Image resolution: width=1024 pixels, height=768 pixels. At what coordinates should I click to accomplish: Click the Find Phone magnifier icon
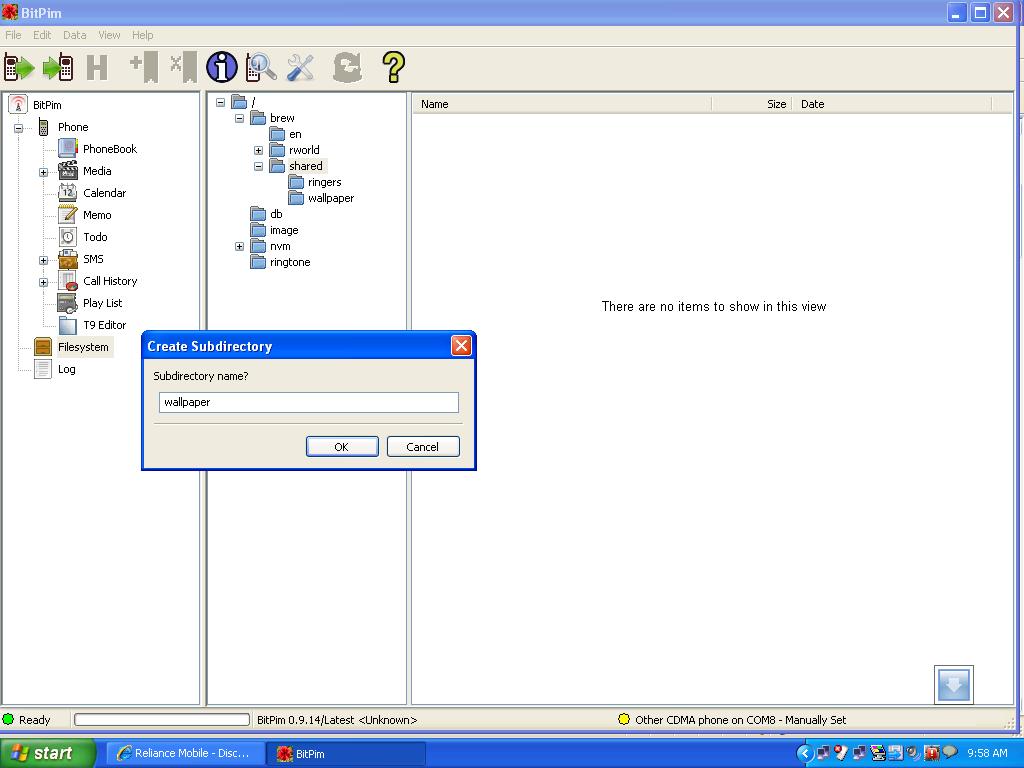point(261,67)
